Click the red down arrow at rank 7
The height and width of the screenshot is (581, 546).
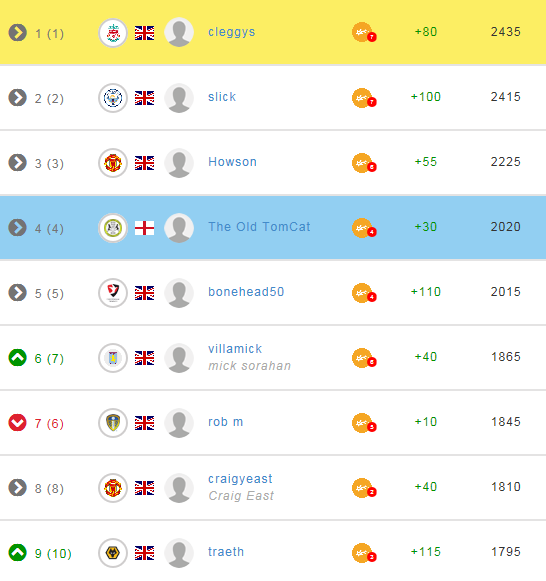pos(17,422)
